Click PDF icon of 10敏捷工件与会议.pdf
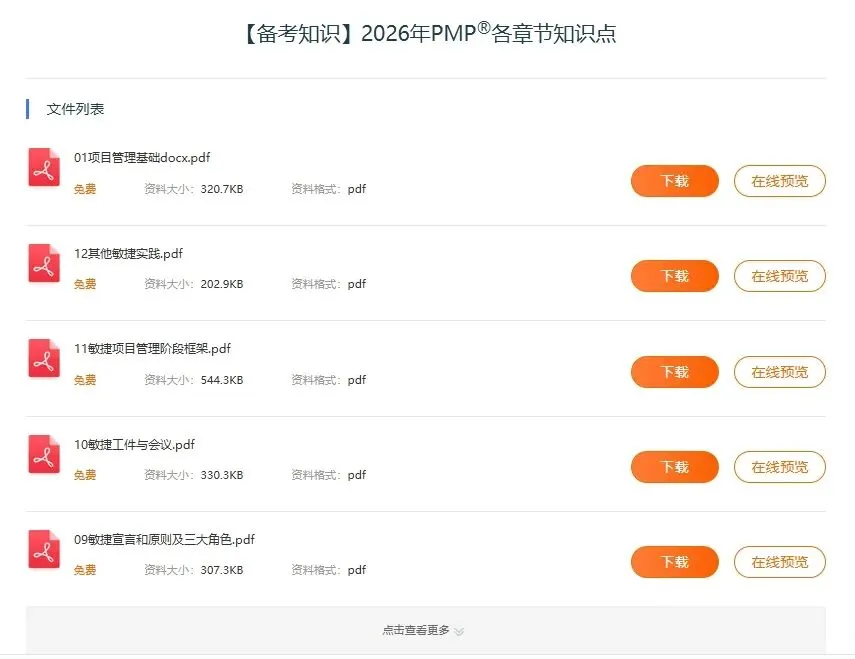Screen dimensions: 855x659 tap(44, 454)
